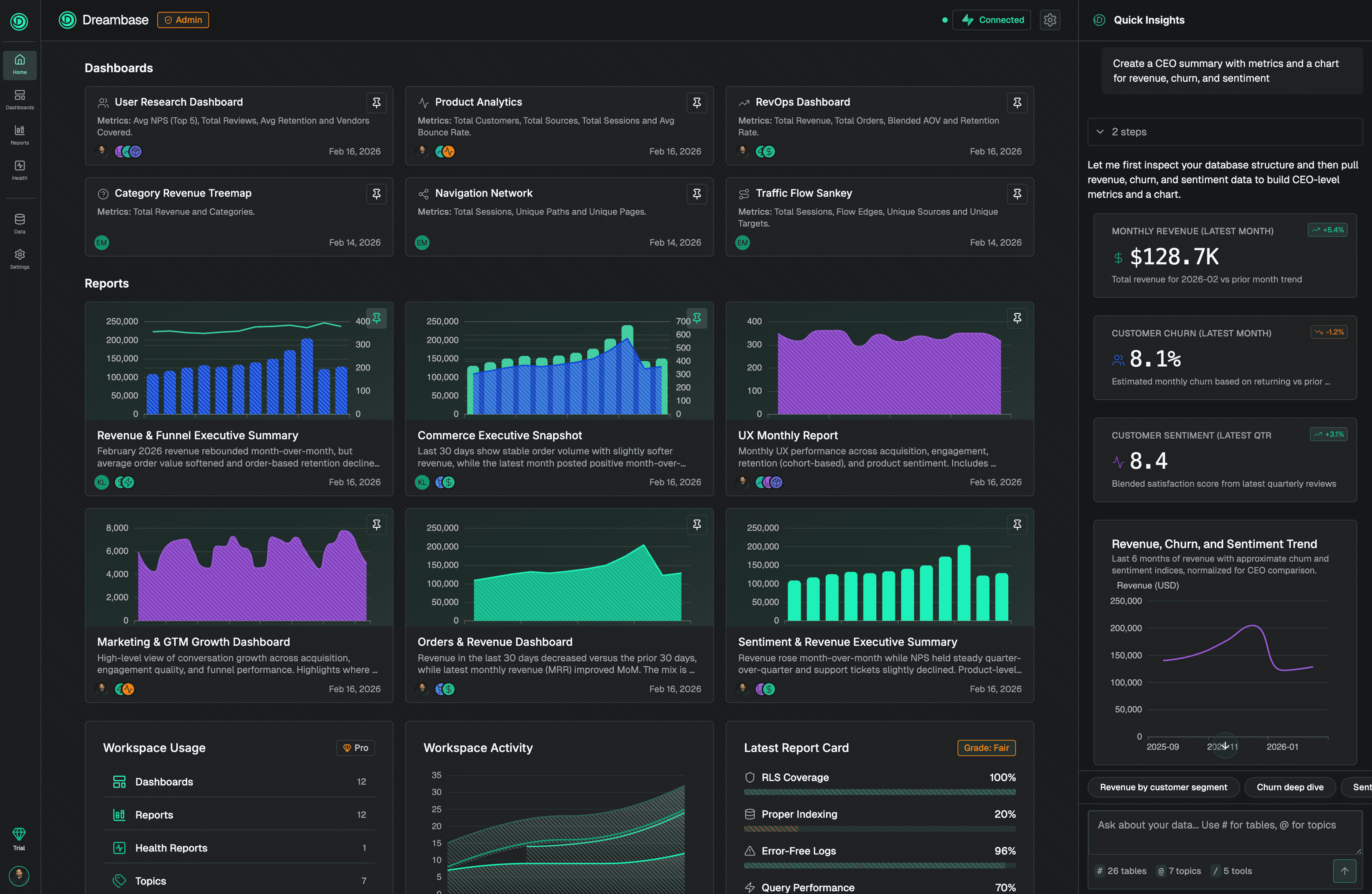Pin the User Research Dashboard card
Image resolution: width=1372 pixels, height=894 pixels.
pos(377,103)
